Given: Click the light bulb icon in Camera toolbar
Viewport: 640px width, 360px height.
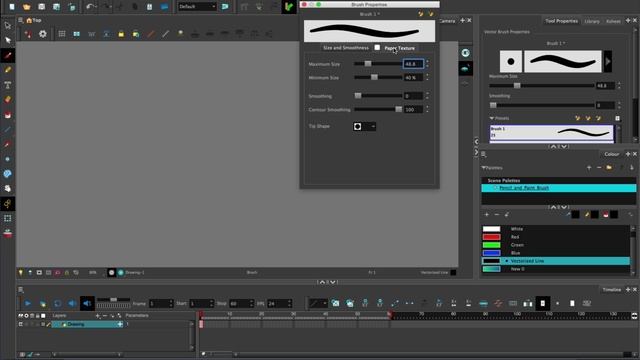Looking at the screenshot, I should pos(180,34).
